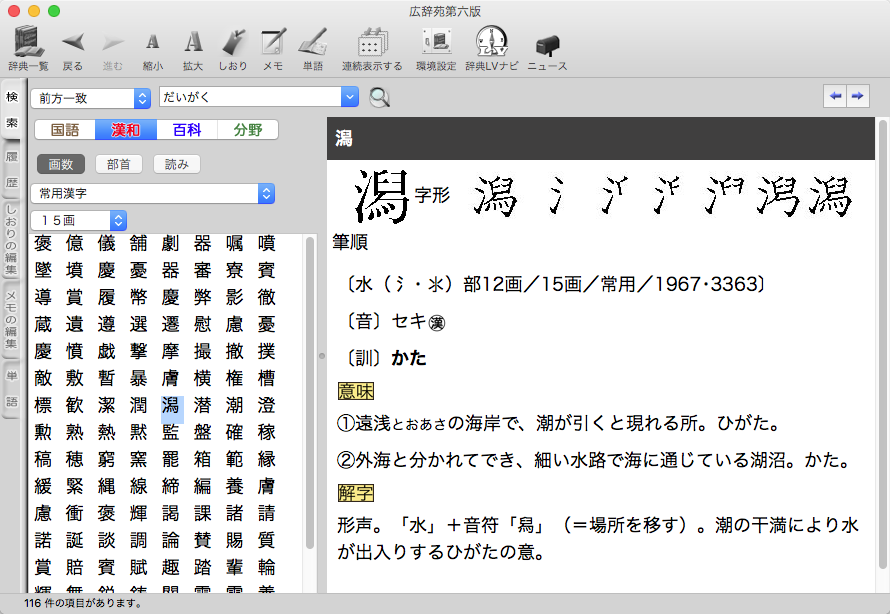The height and width of the screenshot is (614, 890).
Task: Select kanji 億 in the list
Action: coord(75,243)
